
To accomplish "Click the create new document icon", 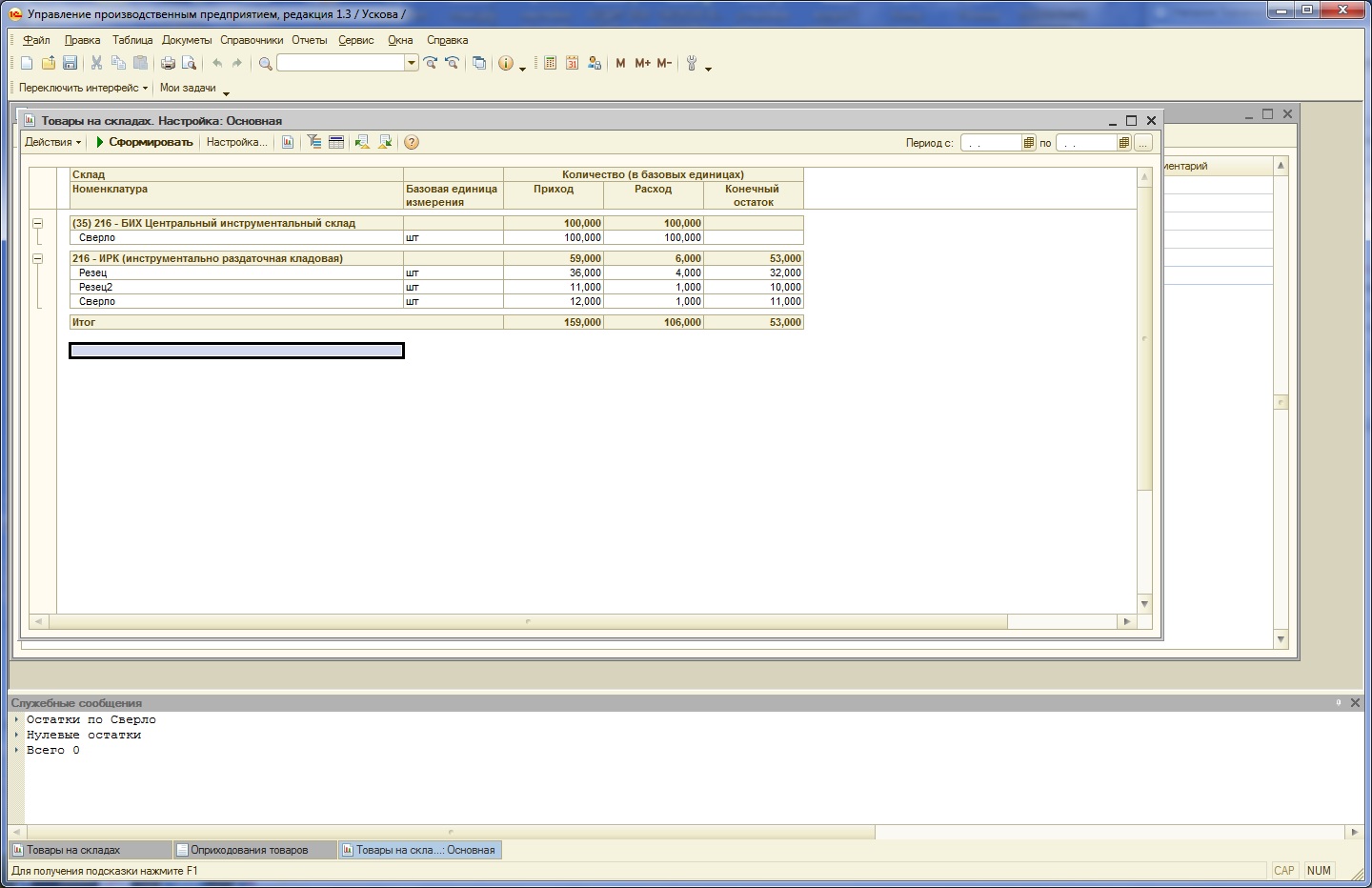I will pyautogui.click(x=27, y=63).
